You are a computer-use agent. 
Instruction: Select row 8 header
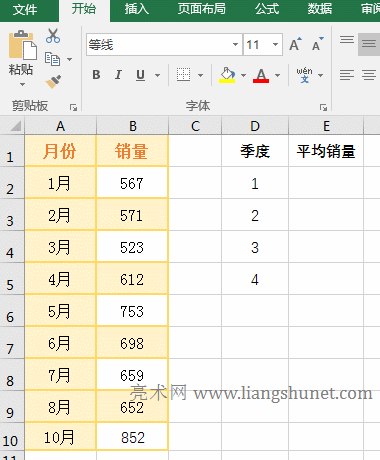12,375
